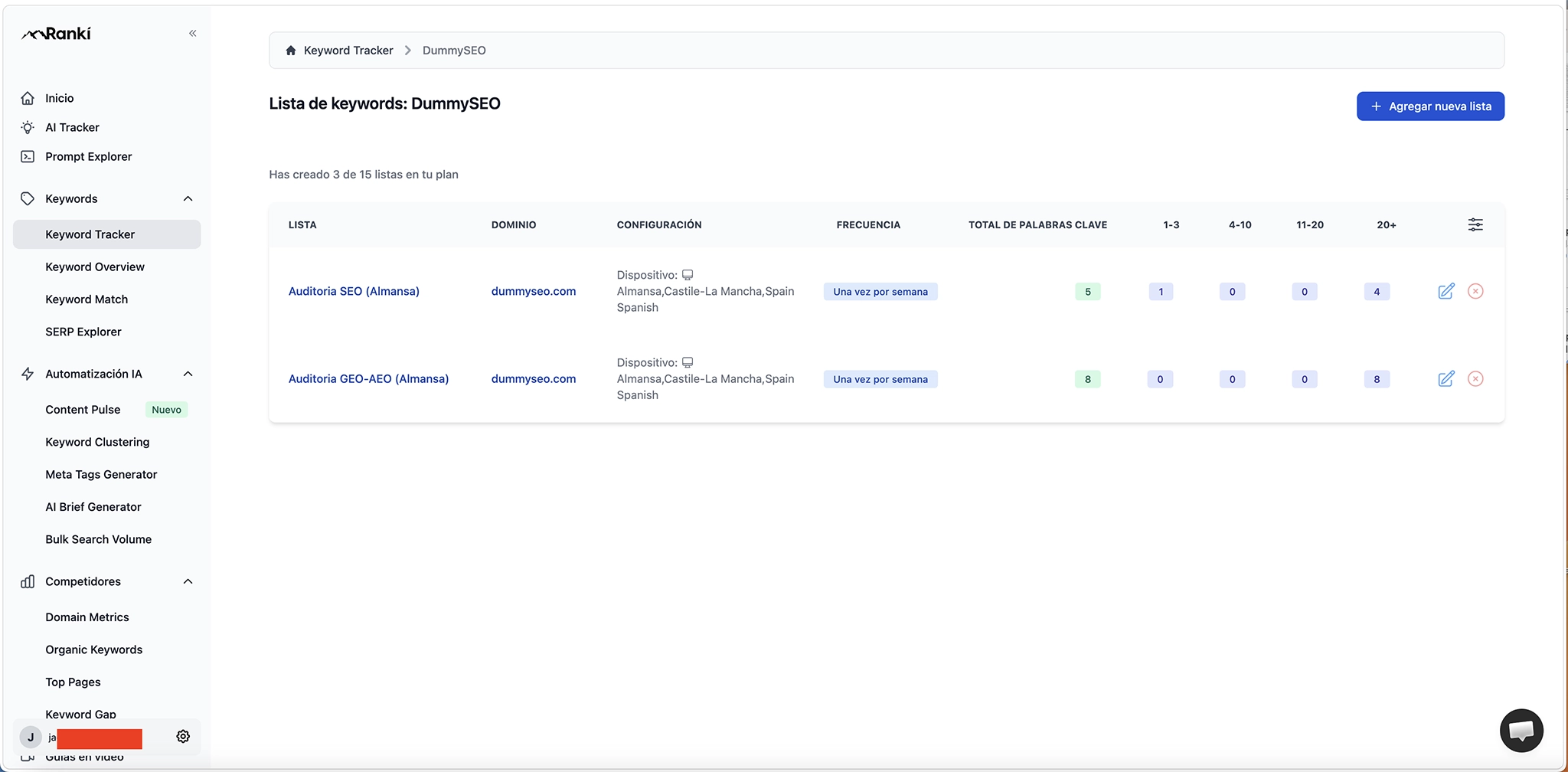Click the FRECUENCIA column header
This screenshot has height=772, width=1568.
pyautogui.click(x=868, y=224)
